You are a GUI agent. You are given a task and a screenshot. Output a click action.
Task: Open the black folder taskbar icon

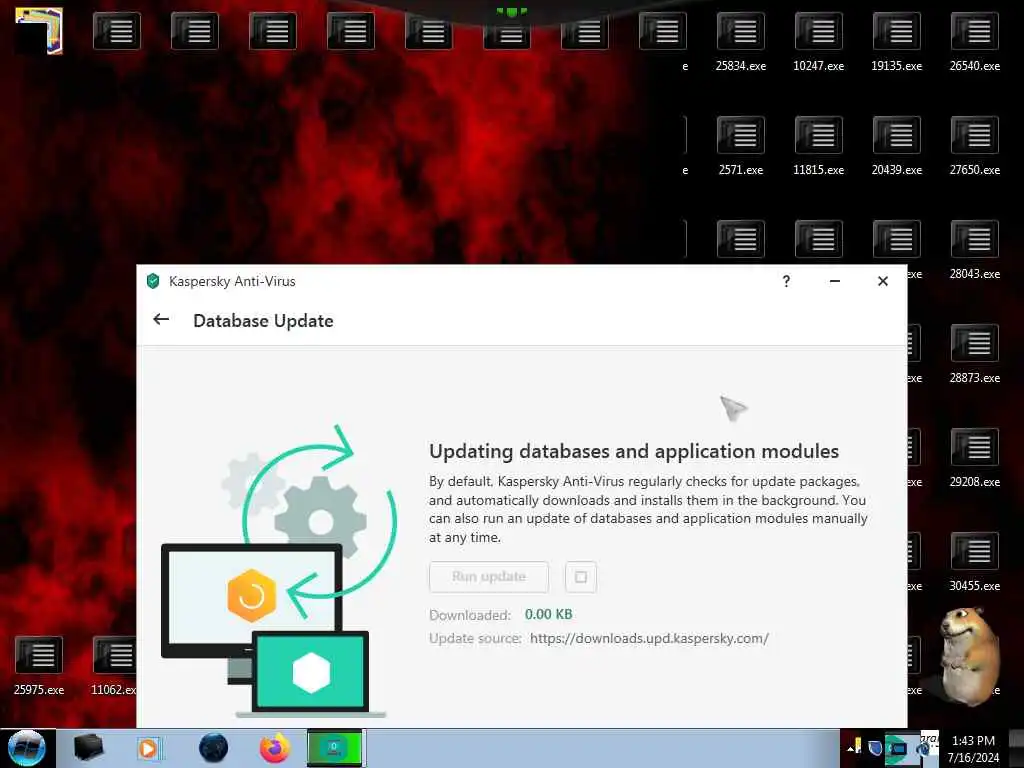coord(88,748)
